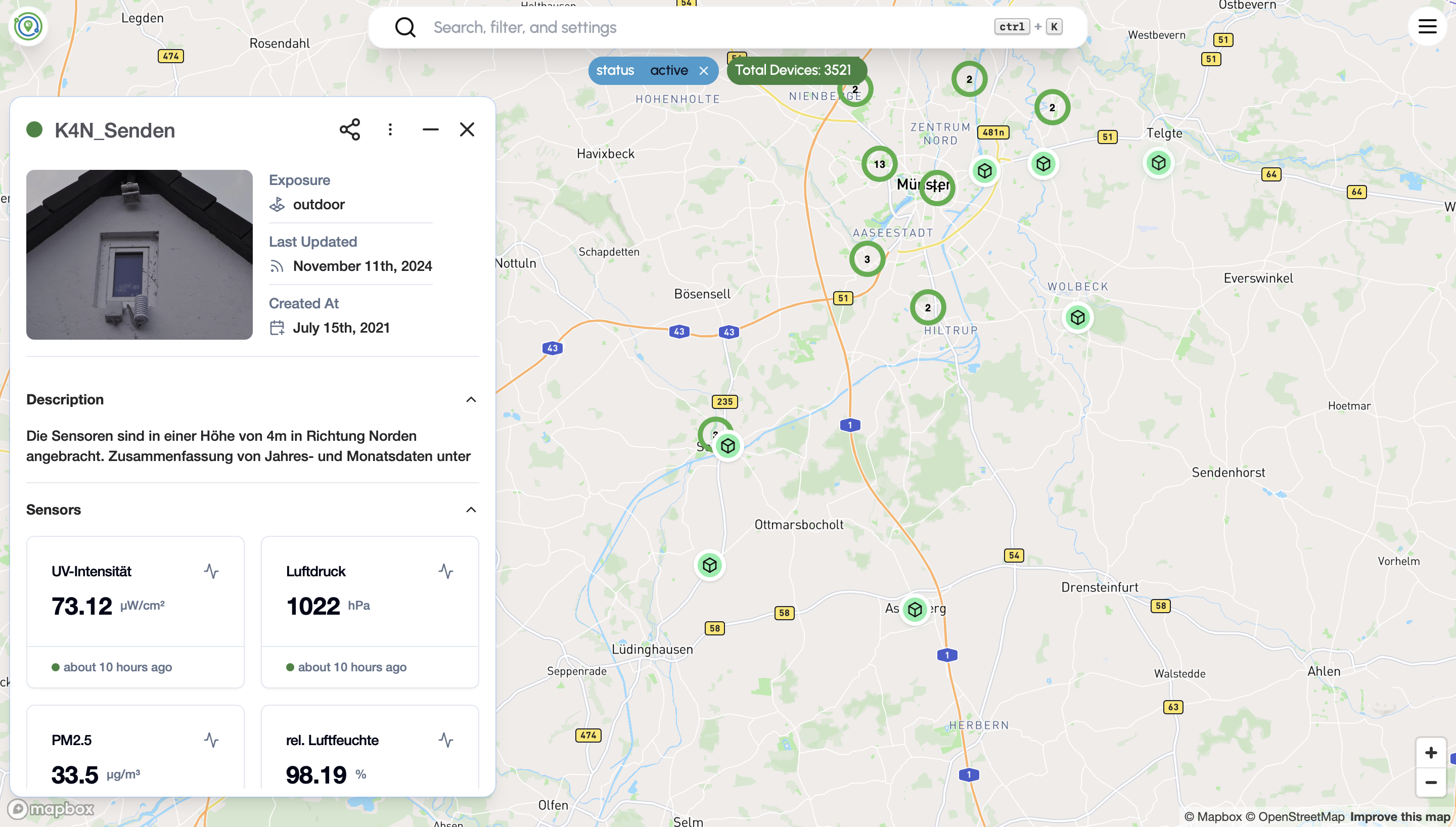
Task: Open the device photo thumbnail
Action: point(139,254)
